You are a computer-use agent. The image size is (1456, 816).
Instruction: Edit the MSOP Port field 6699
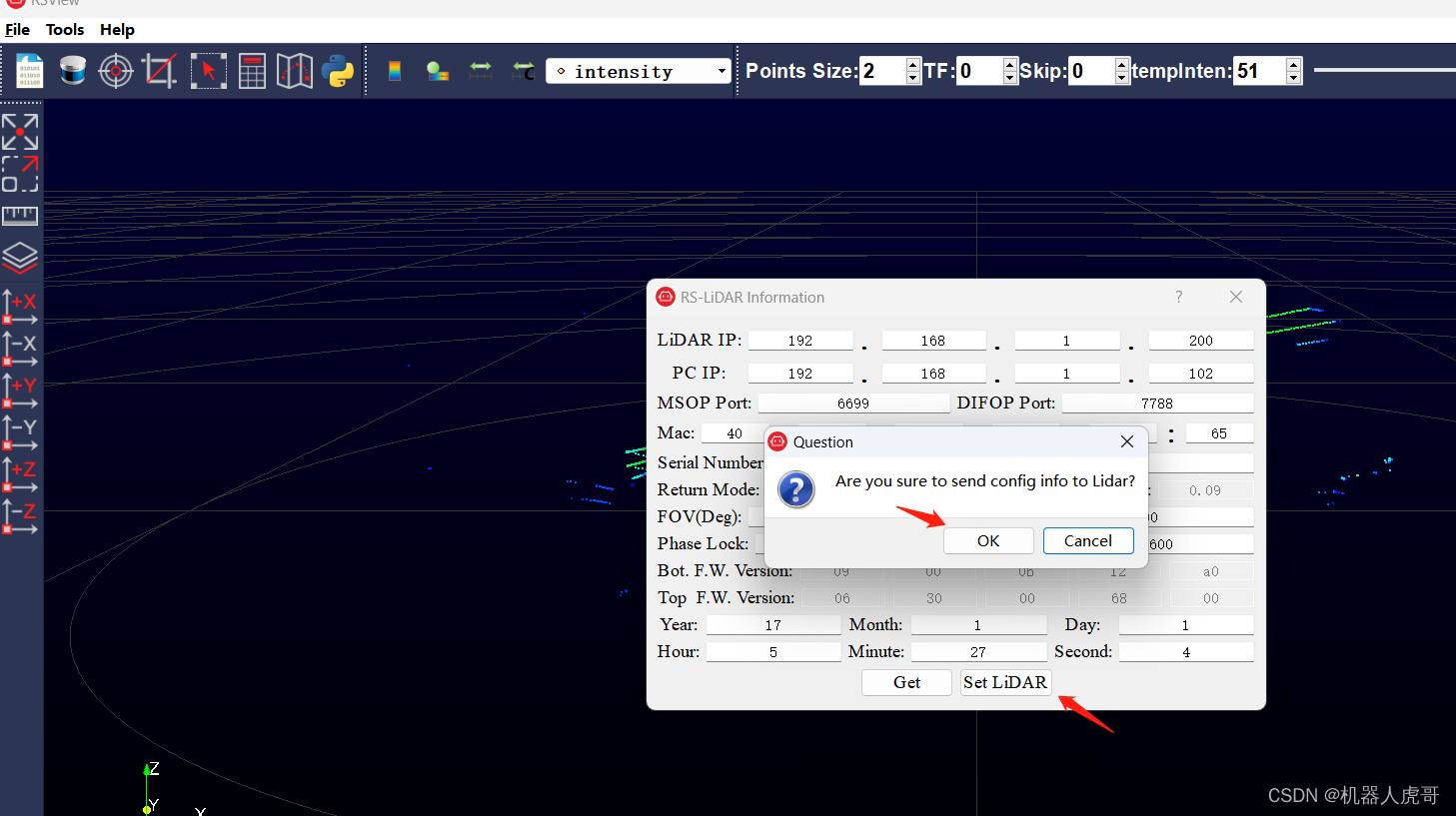pos(853,404)
